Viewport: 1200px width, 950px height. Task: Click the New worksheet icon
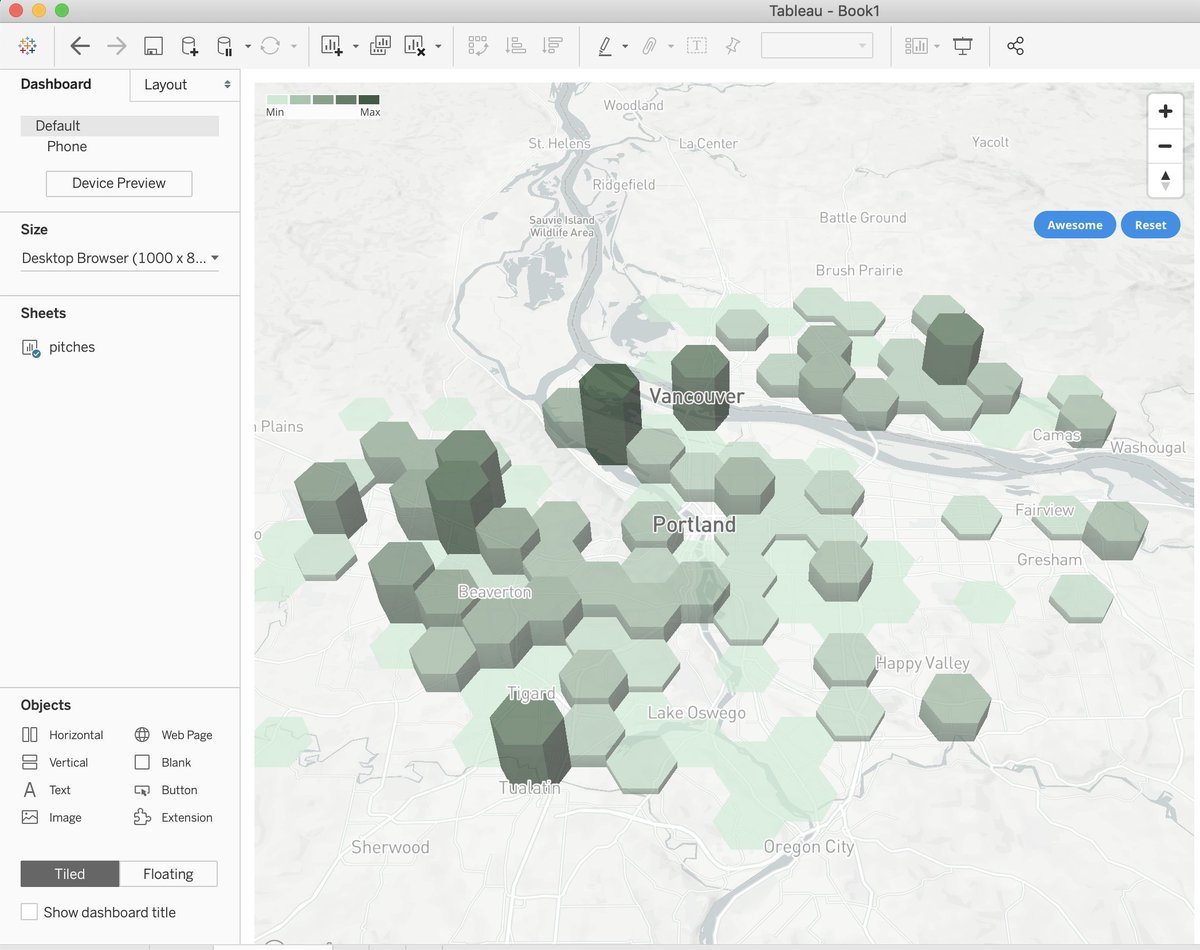332,46
